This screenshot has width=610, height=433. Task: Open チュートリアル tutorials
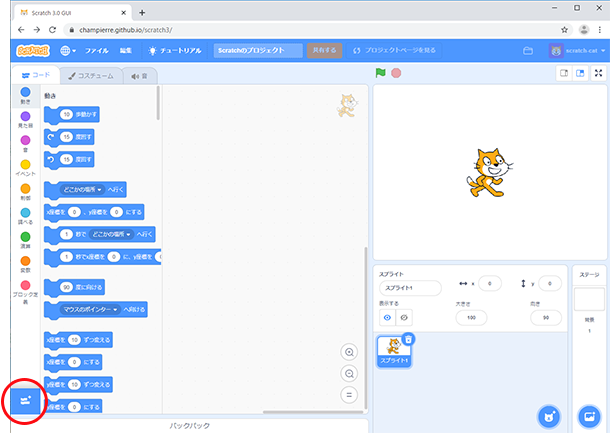coord(175,51)
